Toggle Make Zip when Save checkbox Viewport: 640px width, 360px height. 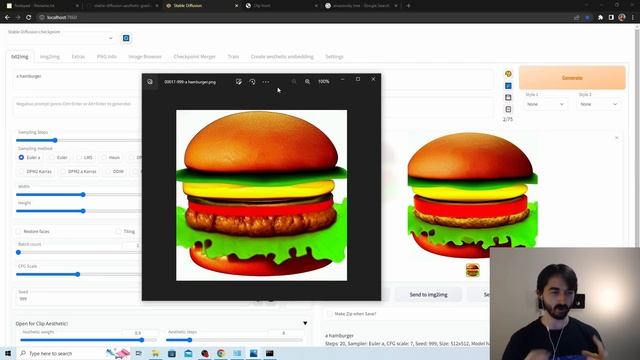point(330,314)
